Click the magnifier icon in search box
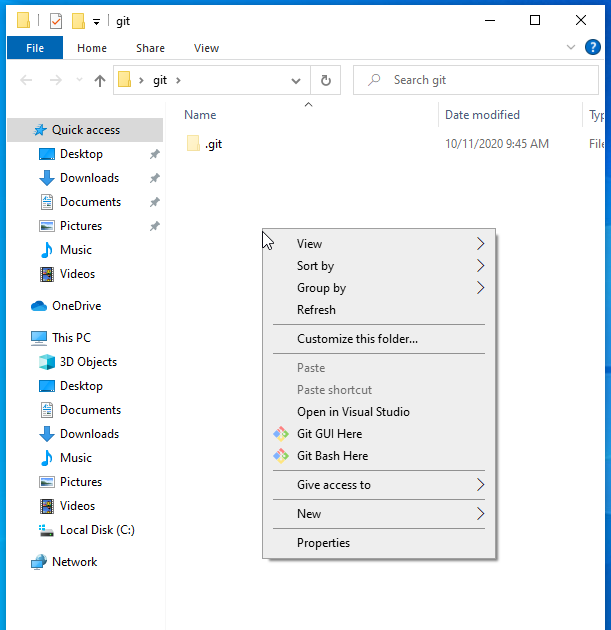The image size is (611, 630). click(x=374, y=80)
